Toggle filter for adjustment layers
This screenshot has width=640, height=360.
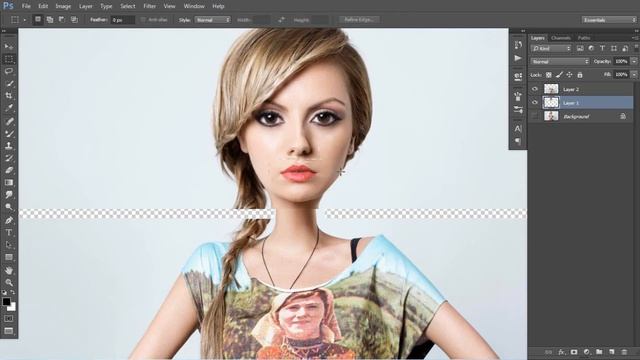coord(591,48)
